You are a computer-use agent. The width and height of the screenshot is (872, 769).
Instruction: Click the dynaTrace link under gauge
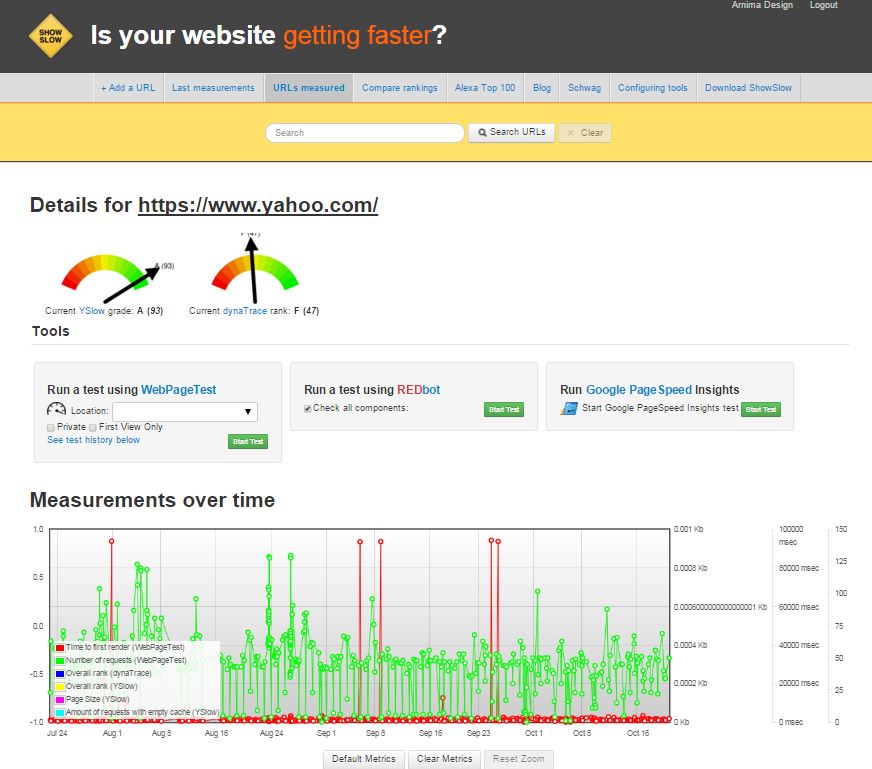click(245, 311)
